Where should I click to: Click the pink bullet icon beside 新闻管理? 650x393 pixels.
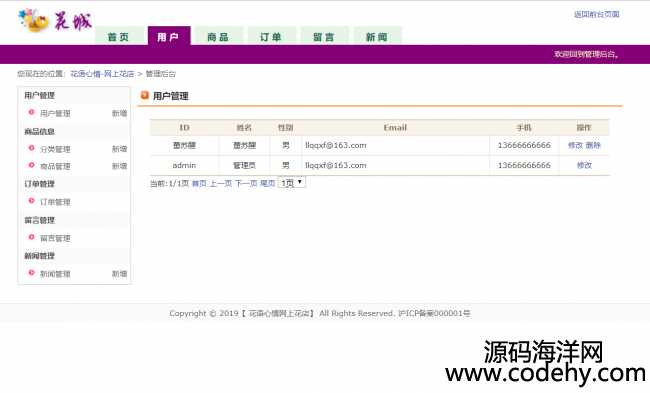click(x=31, y=272)
